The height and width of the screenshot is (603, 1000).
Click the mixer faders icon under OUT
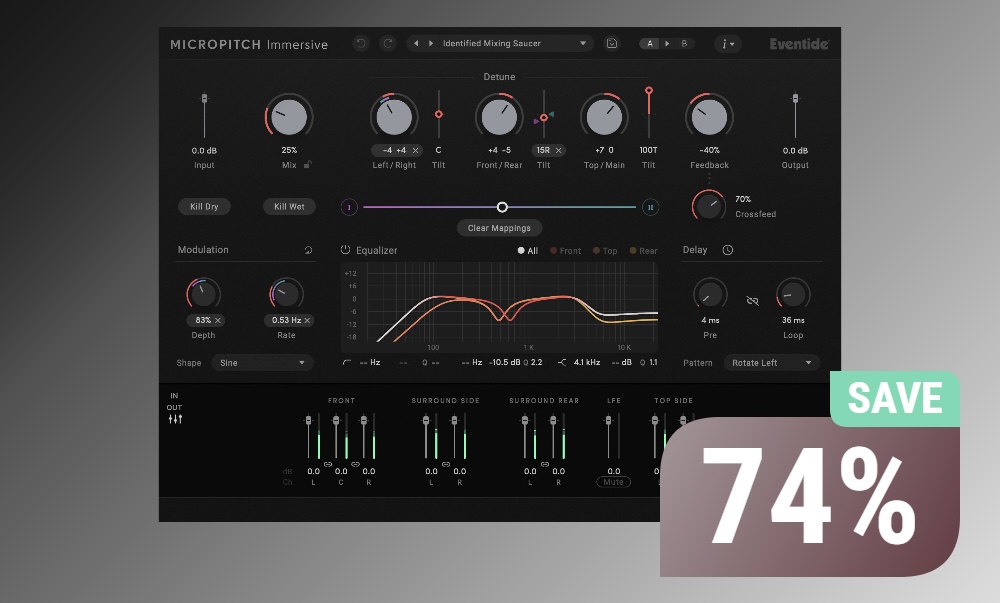[x=175, y=419]
